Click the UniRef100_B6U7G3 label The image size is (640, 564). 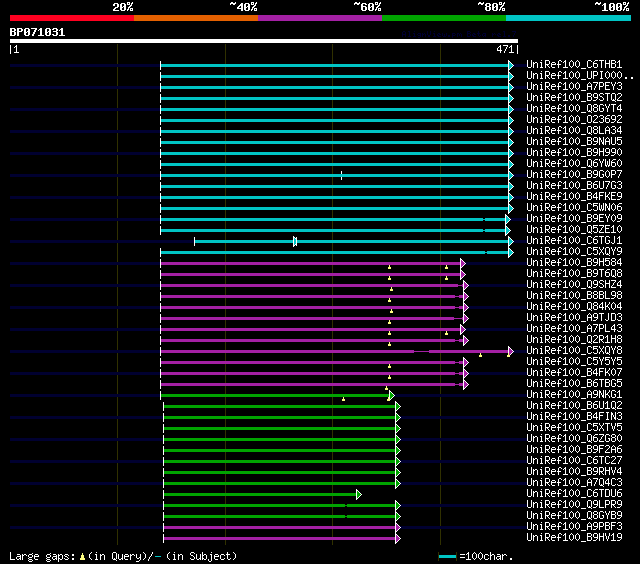click(574, 185)
